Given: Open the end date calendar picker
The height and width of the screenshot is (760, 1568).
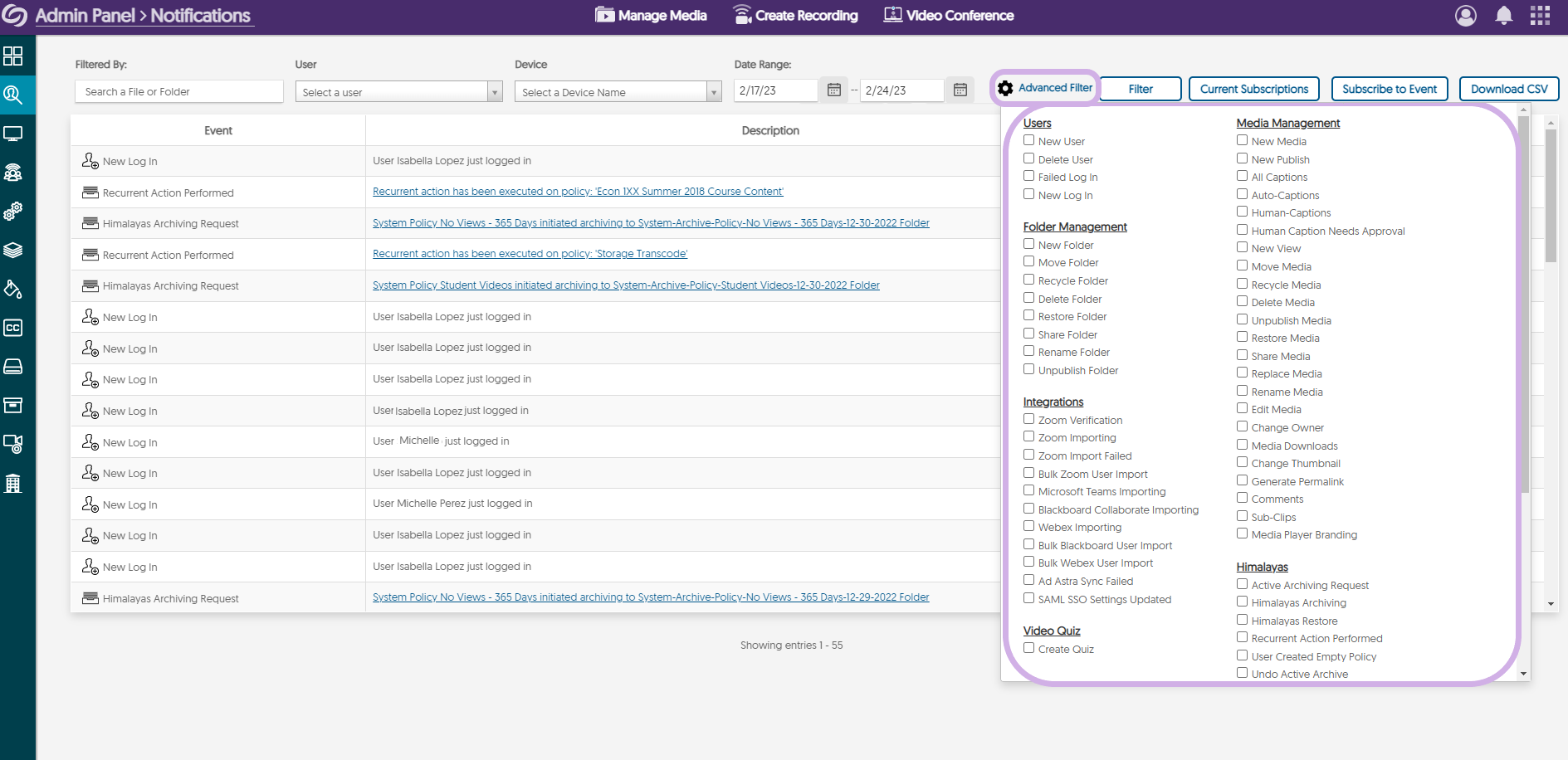Looking at the screenshot, I should (x=960, y=90).
